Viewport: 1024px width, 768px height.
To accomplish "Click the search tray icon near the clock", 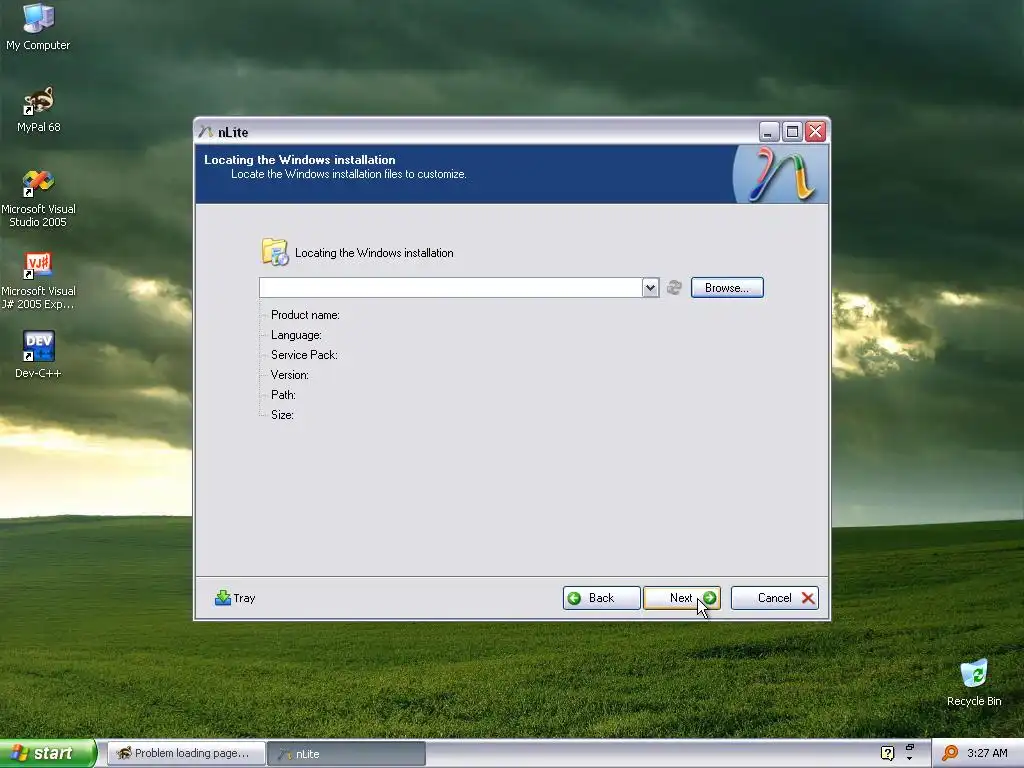I will click(x=950, y=753).
